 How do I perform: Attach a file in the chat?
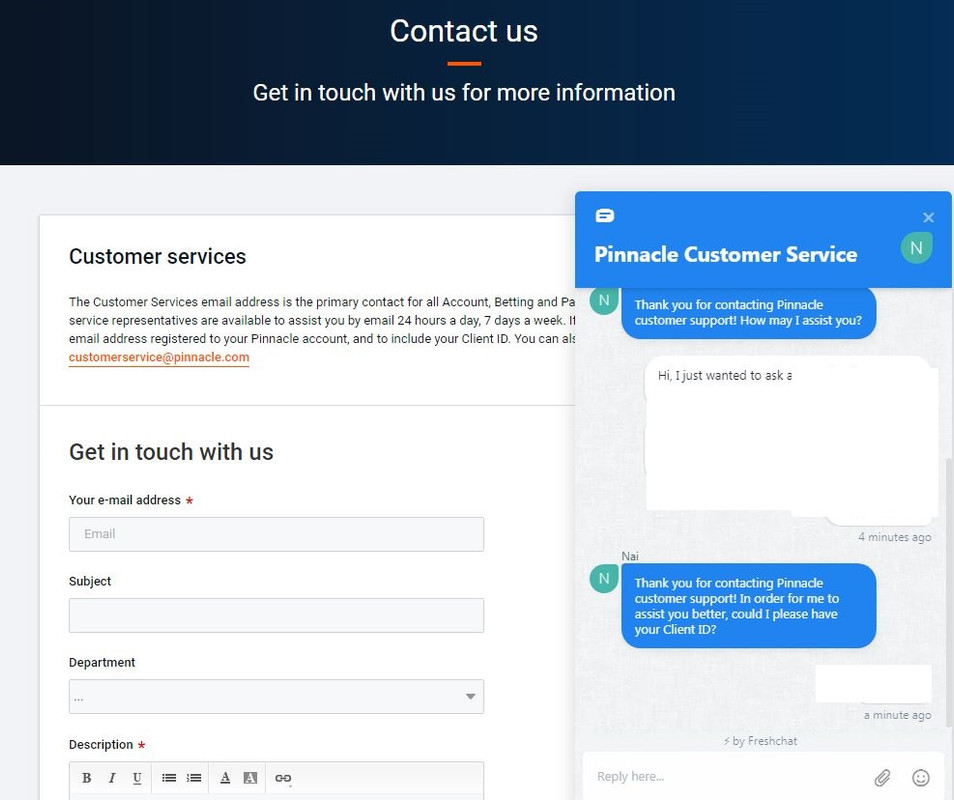pos(882,777)
